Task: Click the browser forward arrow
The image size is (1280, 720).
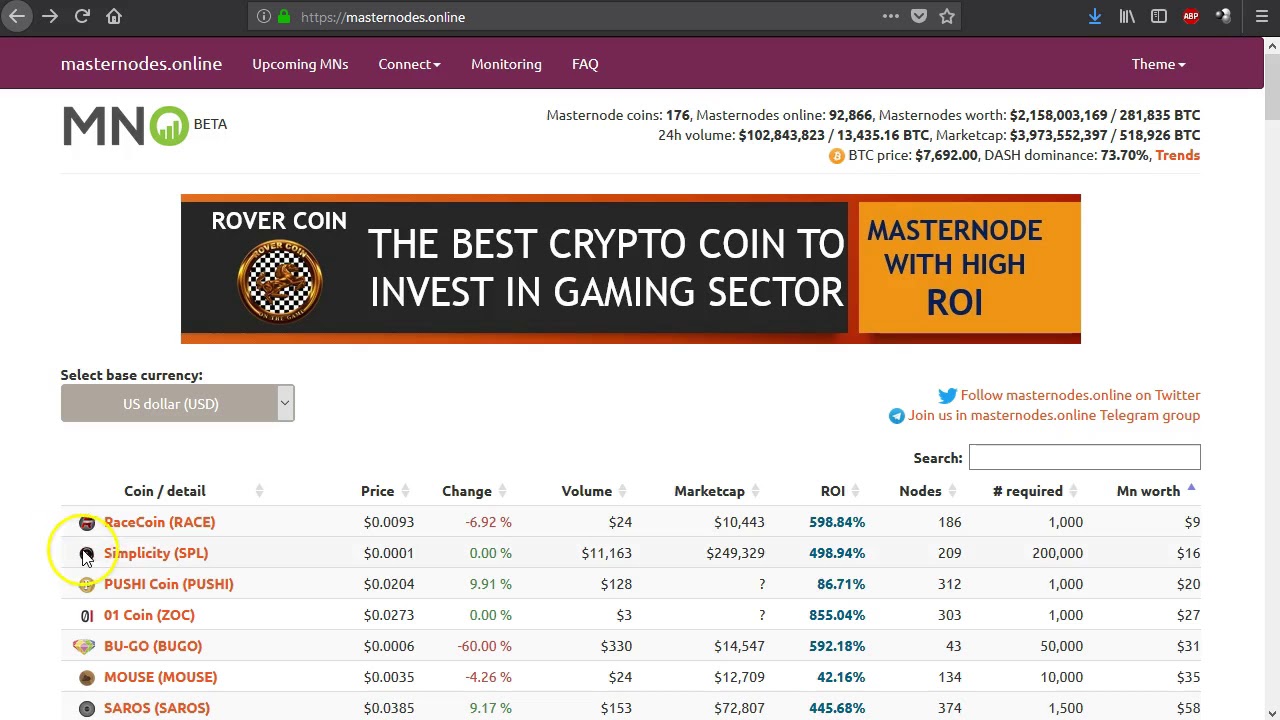Action: (x=50, y=16)
